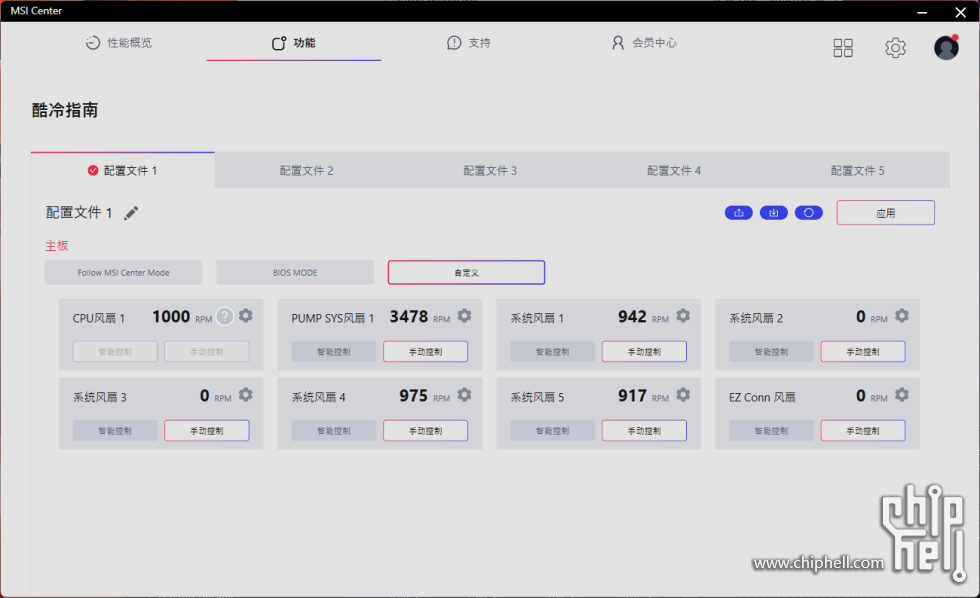Select Follow MSI Center Mode

tap(123, 272)
